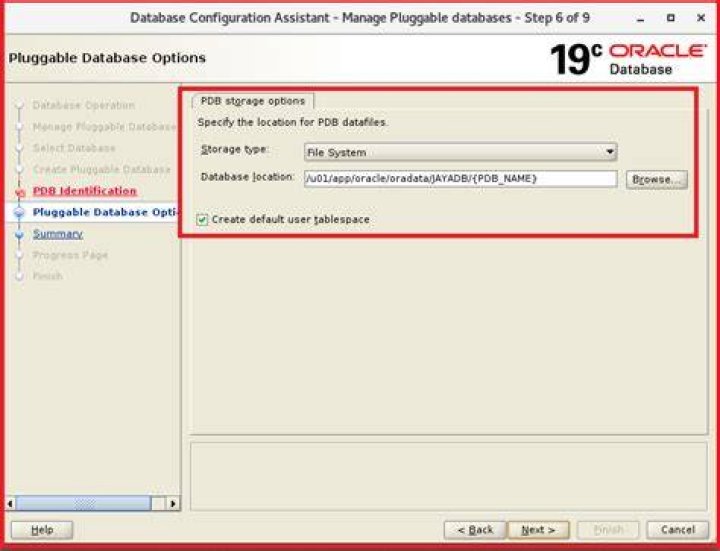This screenshot has height=551, width=720.
Task: Click the Manage Pluggable Database step label
Action: point(105,127)
